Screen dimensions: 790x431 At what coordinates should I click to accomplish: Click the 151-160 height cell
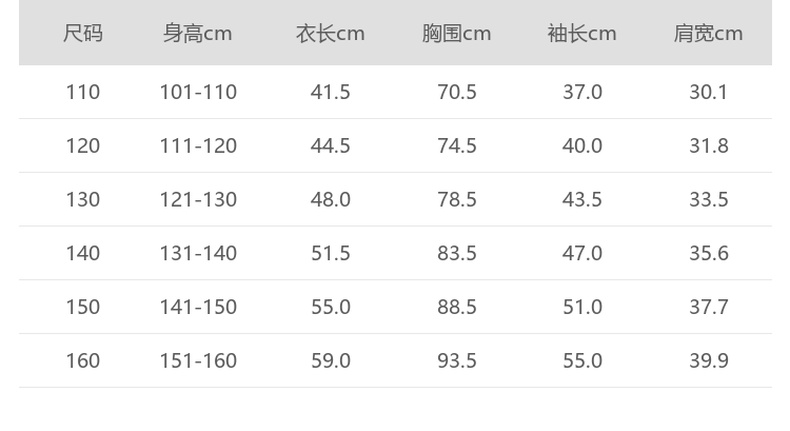(198, 361)
